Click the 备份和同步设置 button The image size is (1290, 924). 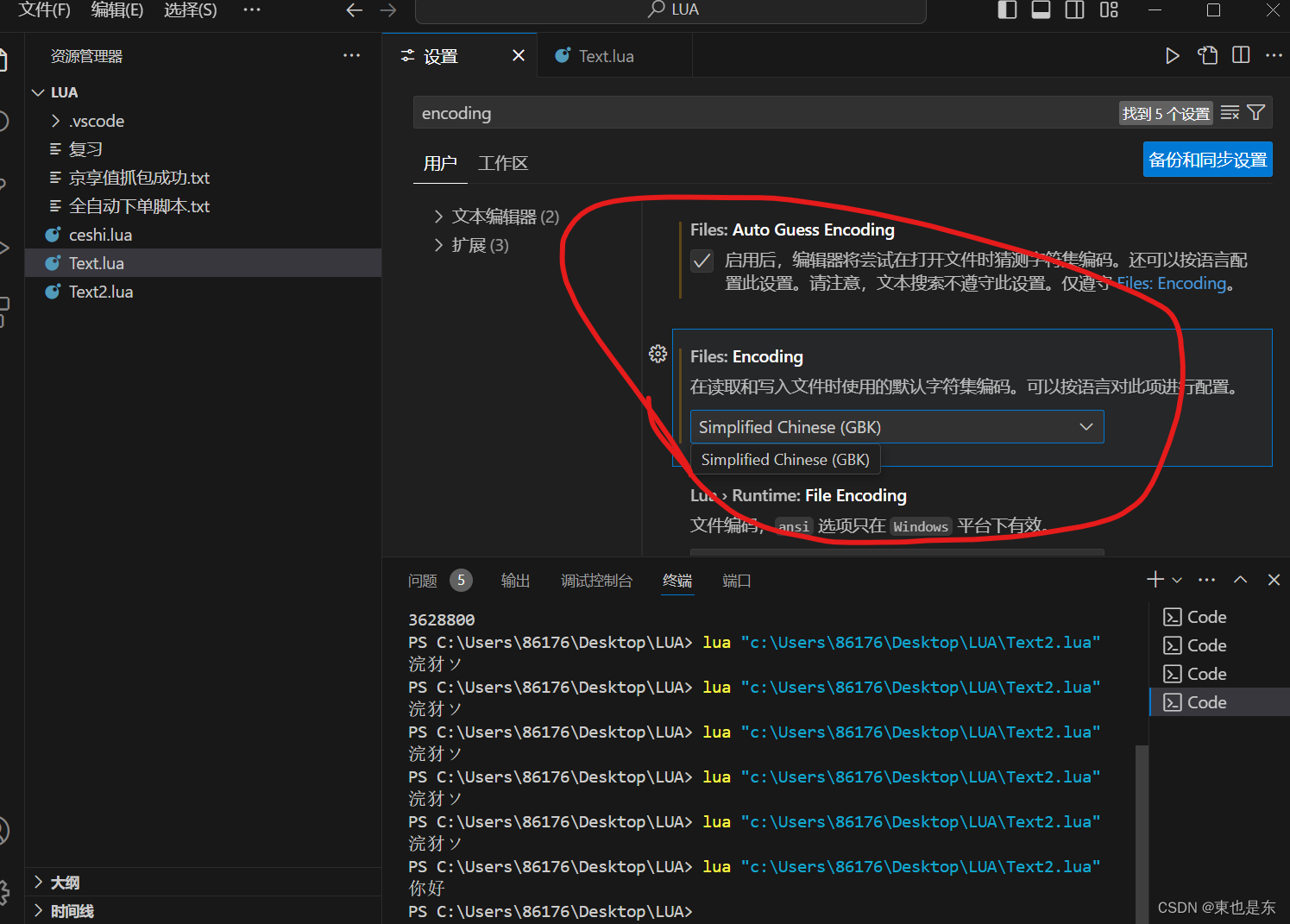point(1207,159)
